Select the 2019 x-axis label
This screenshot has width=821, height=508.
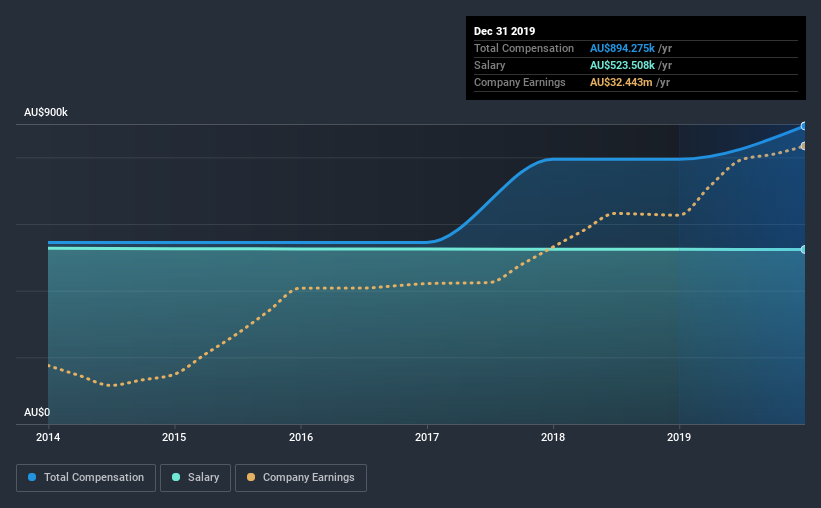tap(679, 437)
